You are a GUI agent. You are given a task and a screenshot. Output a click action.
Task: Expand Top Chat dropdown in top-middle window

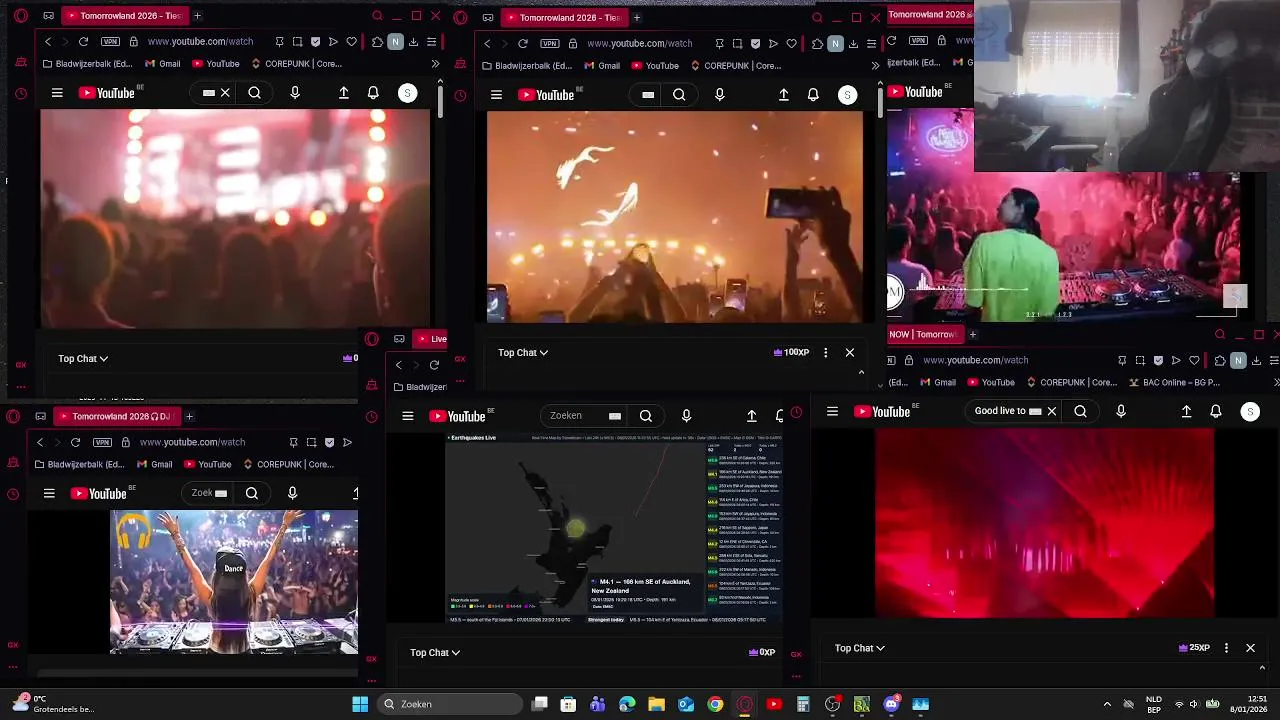(523, 352)
